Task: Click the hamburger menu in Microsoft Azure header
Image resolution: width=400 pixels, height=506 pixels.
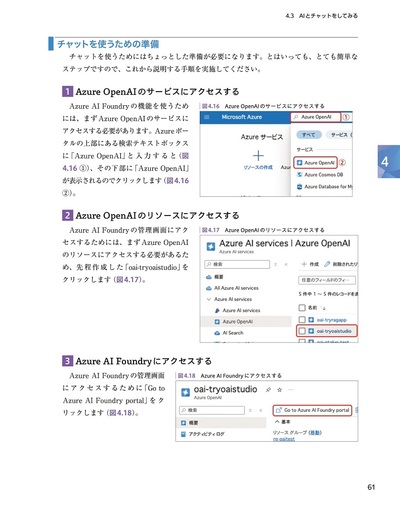Action: (207, 117)
